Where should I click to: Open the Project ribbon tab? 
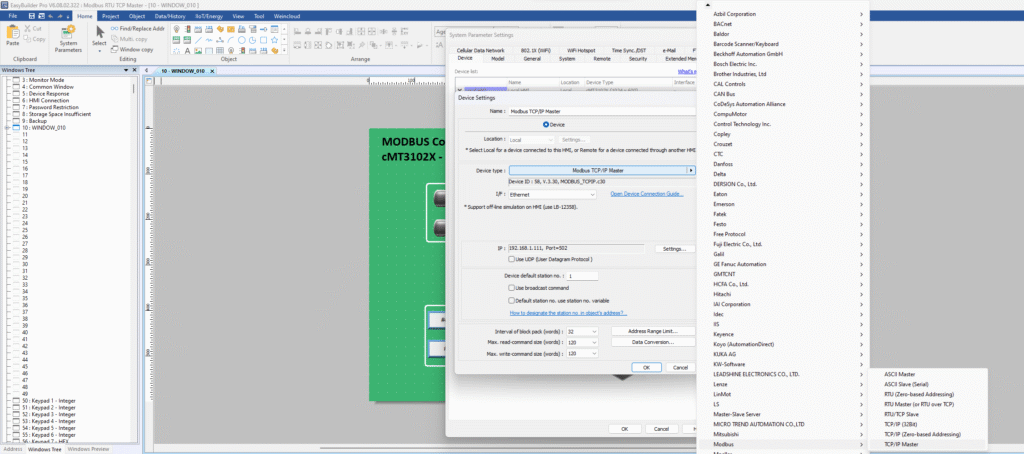[111, 16]
